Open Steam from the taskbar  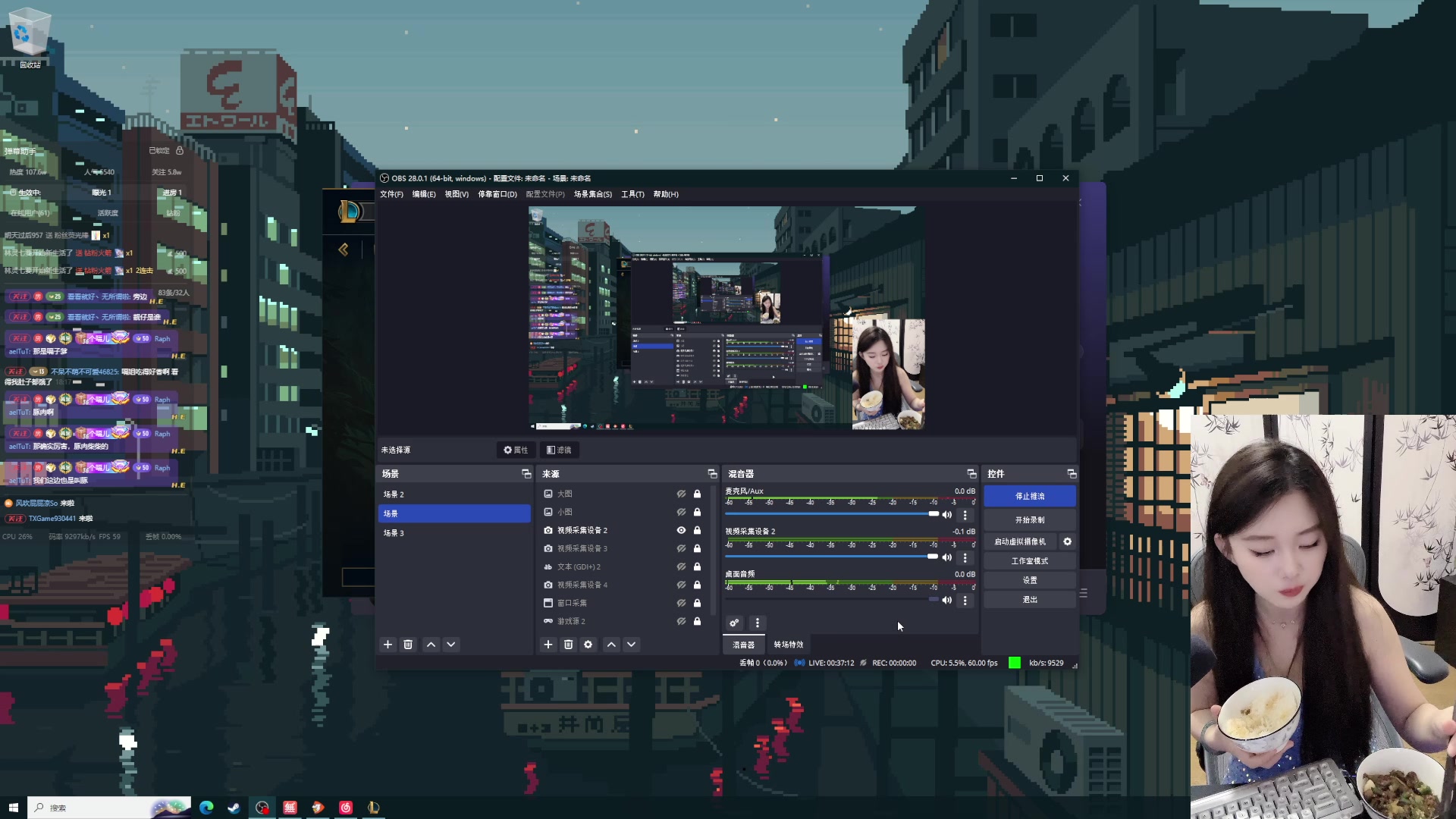point(234,808)
